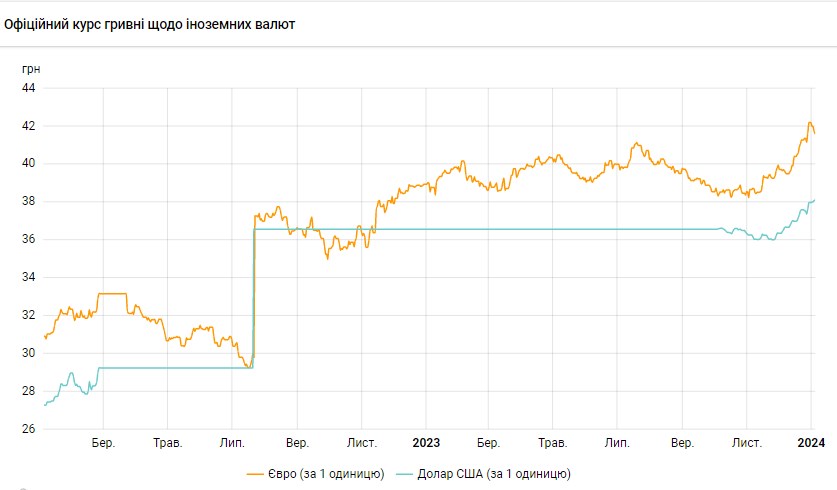Click the first Бер. label on the time axis
Screen dimensions: 837x490
(103, 442)
